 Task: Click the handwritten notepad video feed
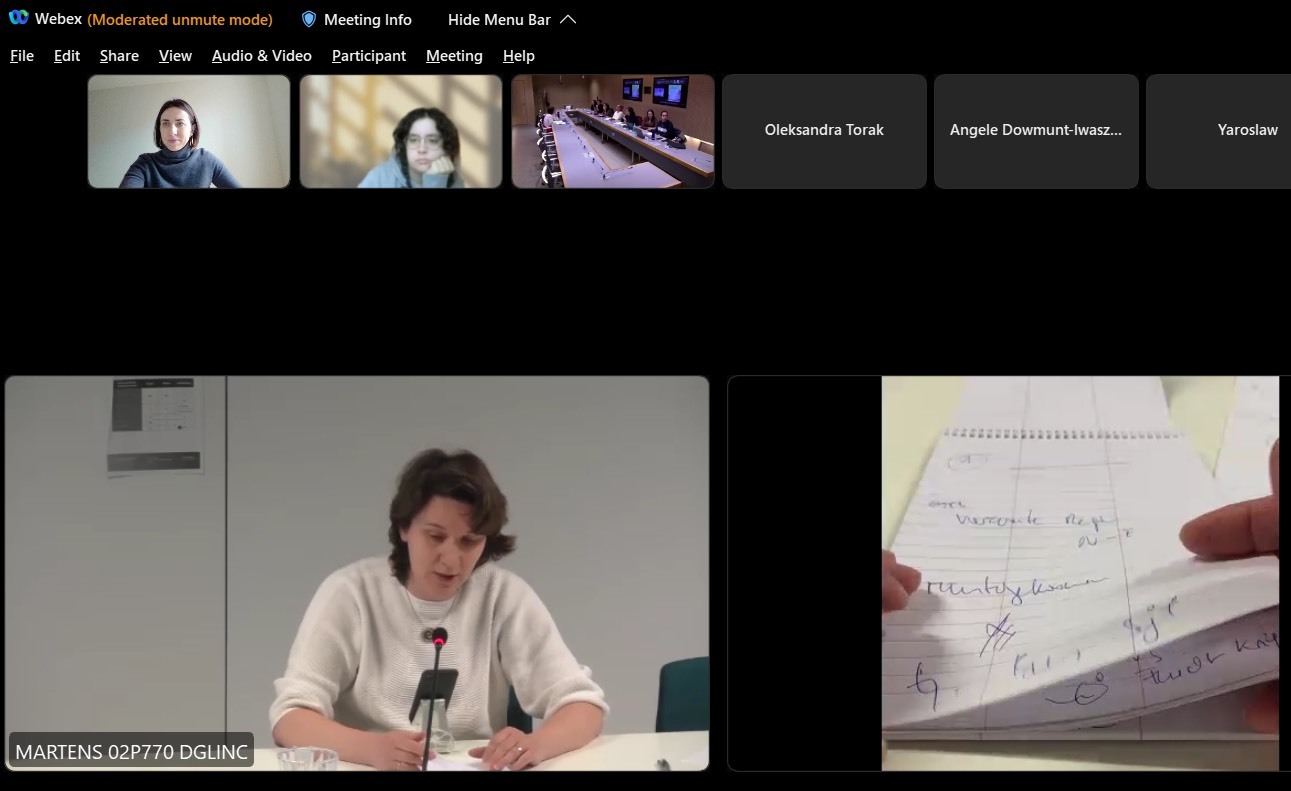point(1080,573)
